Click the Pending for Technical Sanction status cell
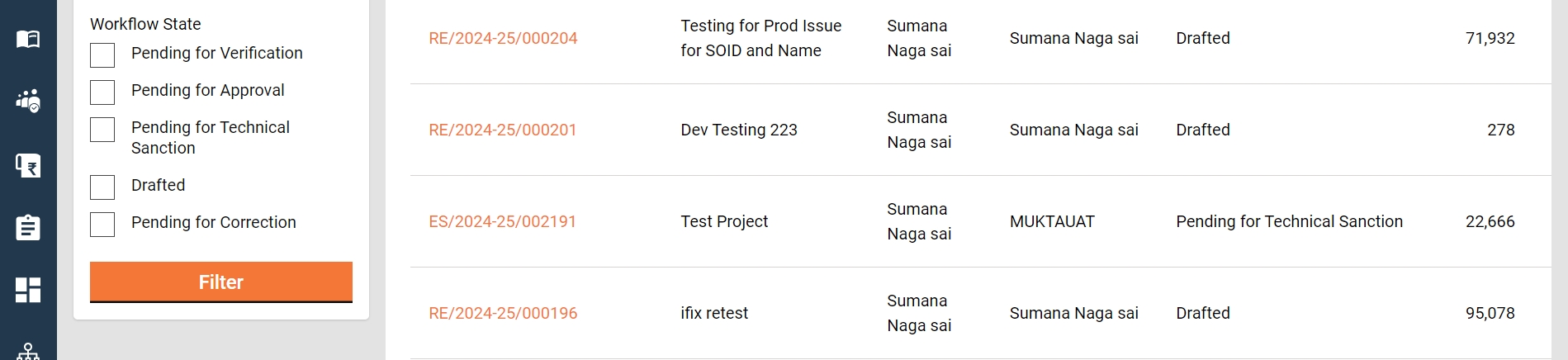1568x360 pixels. pyautogui.click(x=1289, y=222)
